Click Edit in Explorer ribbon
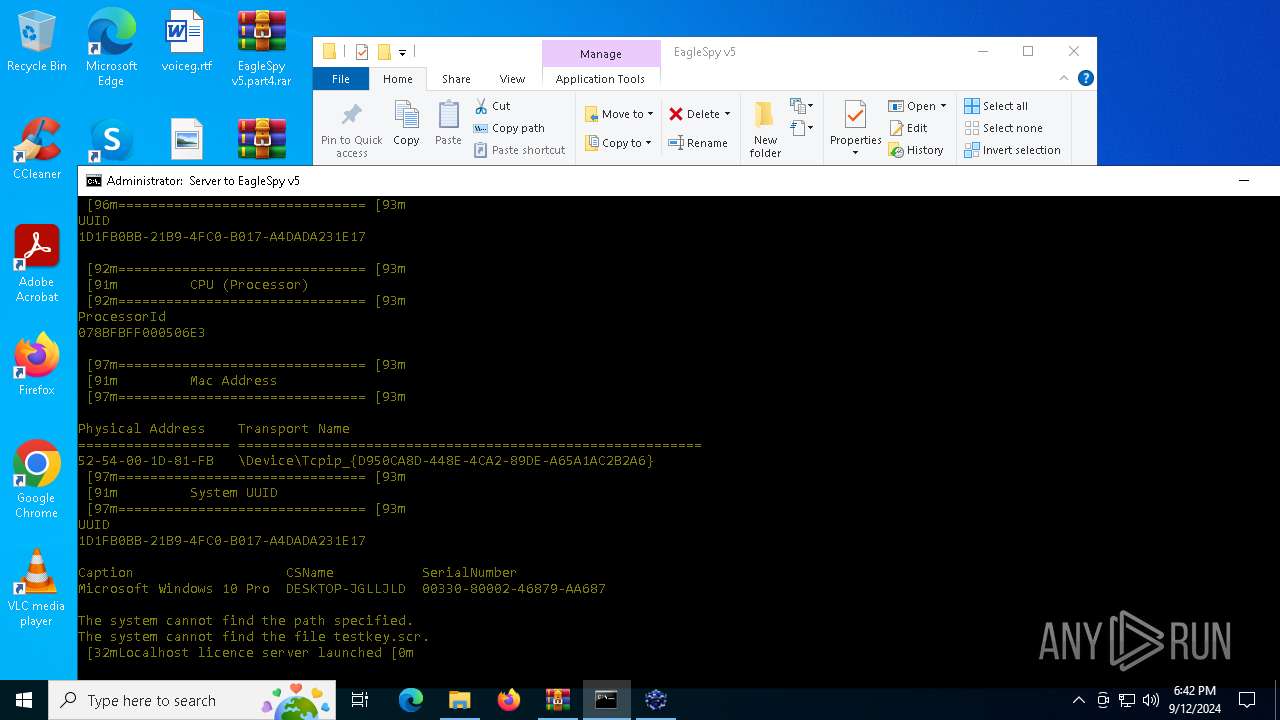The width and height of the screenshot is (1280, 720). (x=908, y=128)
